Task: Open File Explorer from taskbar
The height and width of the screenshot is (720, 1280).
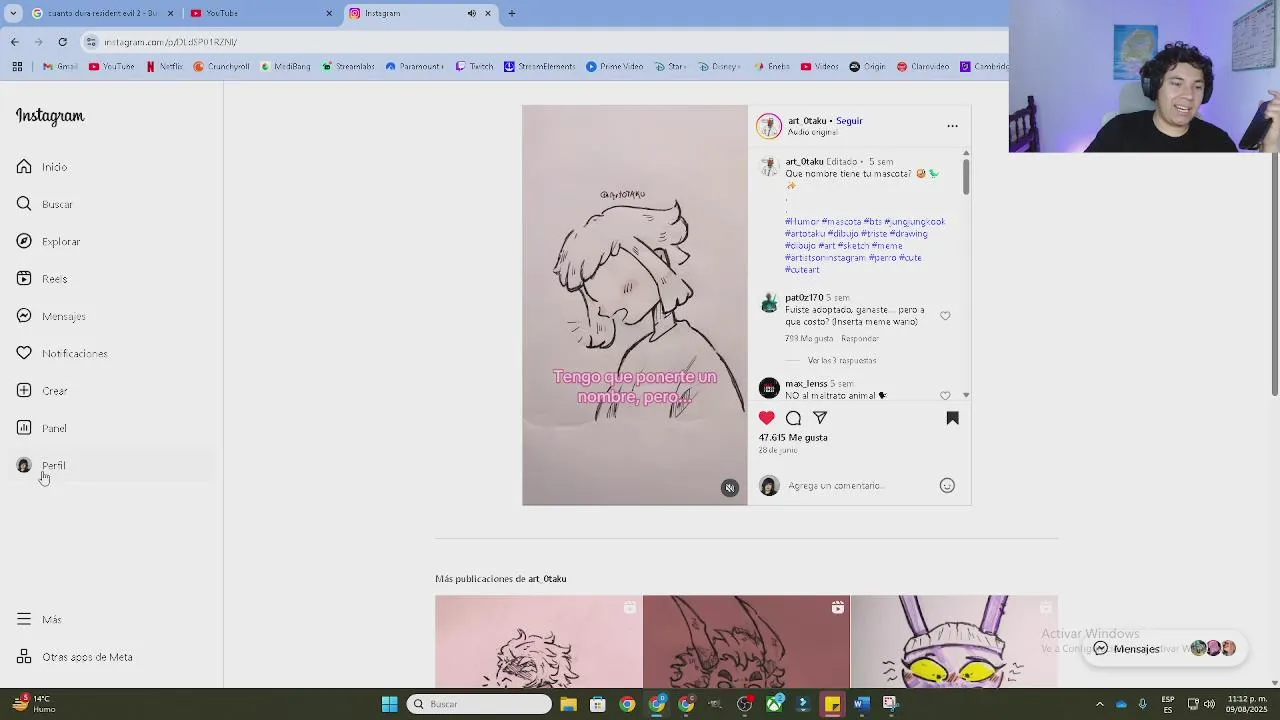Action: pos(568,704)
